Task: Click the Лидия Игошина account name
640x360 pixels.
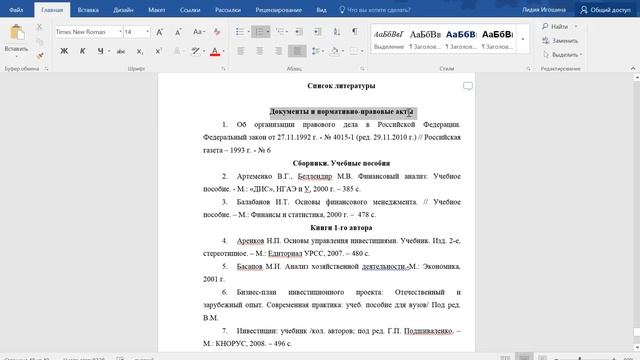Action: click(x=544, y=10)
